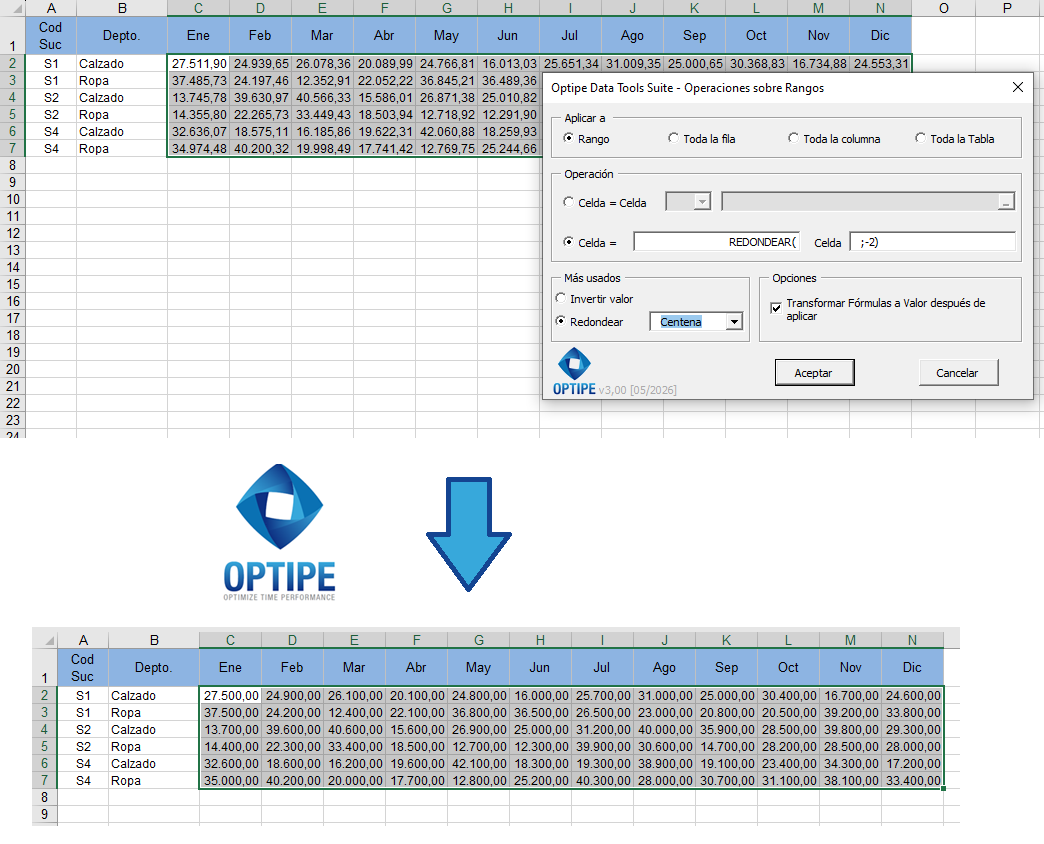Click the select-all corner in top sheet
The width and height of the screenshot is (1044, 844).
coord(13,9)
